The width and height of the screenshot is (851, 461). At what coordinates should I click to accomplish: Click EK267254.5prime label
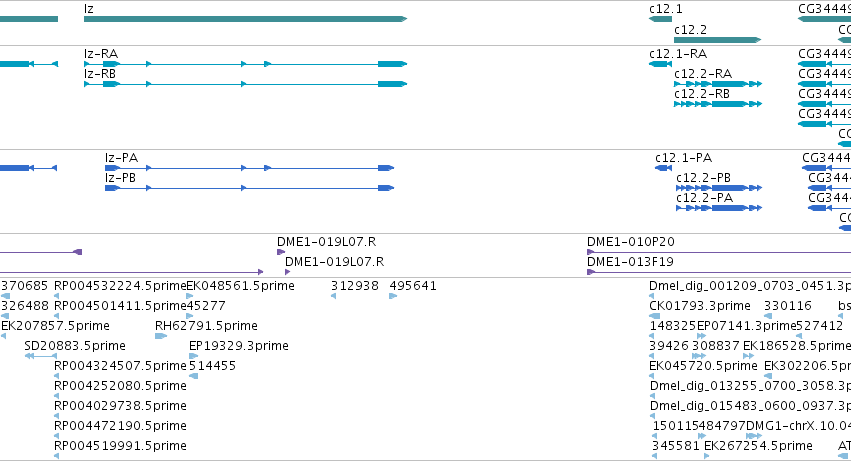(x=758, y=446)
